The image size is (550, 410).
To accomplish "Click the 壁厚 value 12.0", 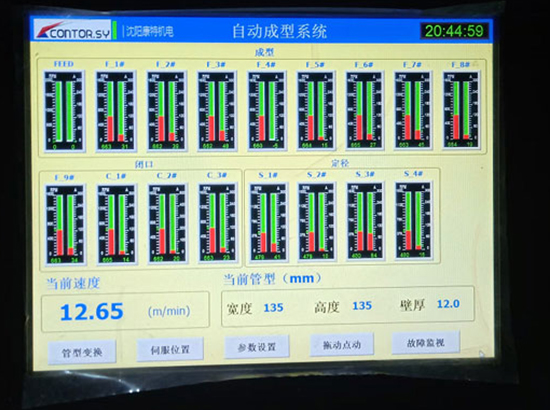I will click(448, 304).
